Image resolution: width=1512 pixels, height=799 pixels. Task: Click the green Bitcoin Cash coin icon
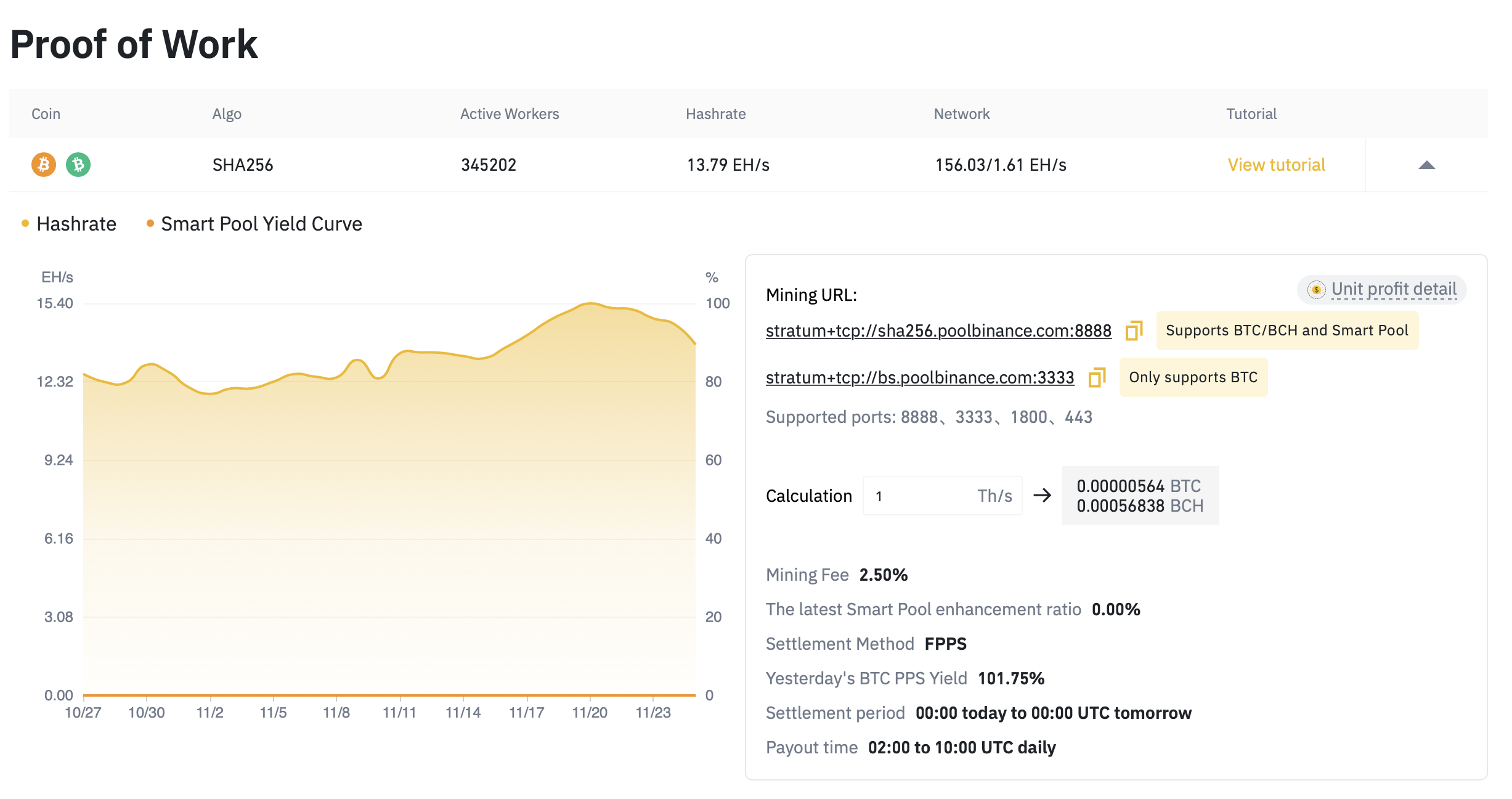click(x=78, y=165)
